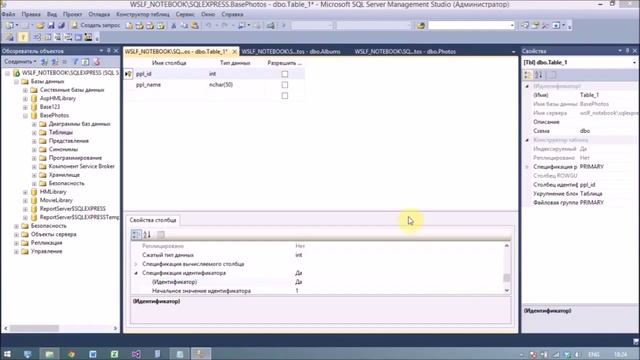Viewport: 640px width, 360px height.
Task: Open the File Explorer taskbar icon
Action: (49, 354)
